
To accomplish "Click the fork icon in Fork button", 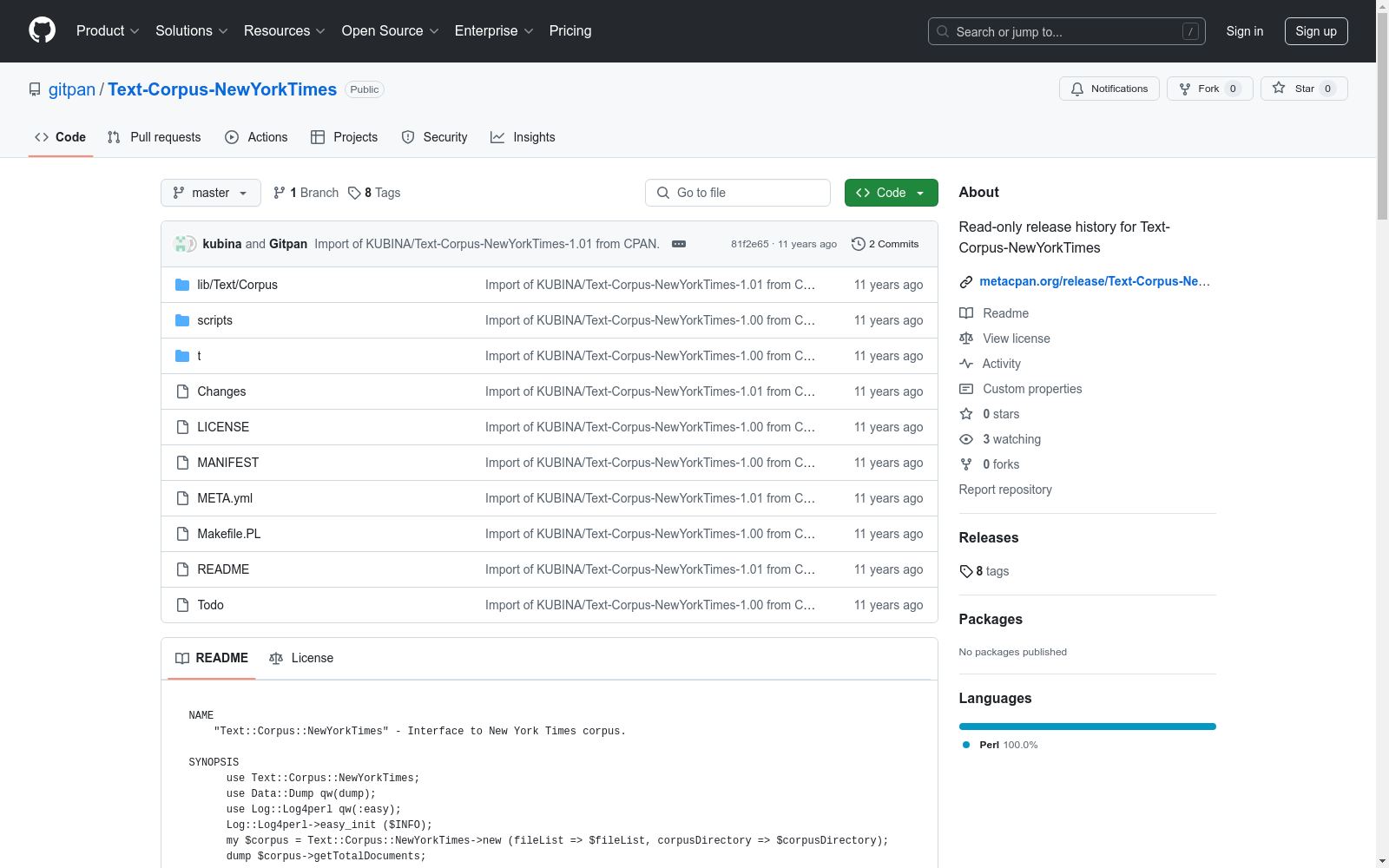I will click(1185, 89).
